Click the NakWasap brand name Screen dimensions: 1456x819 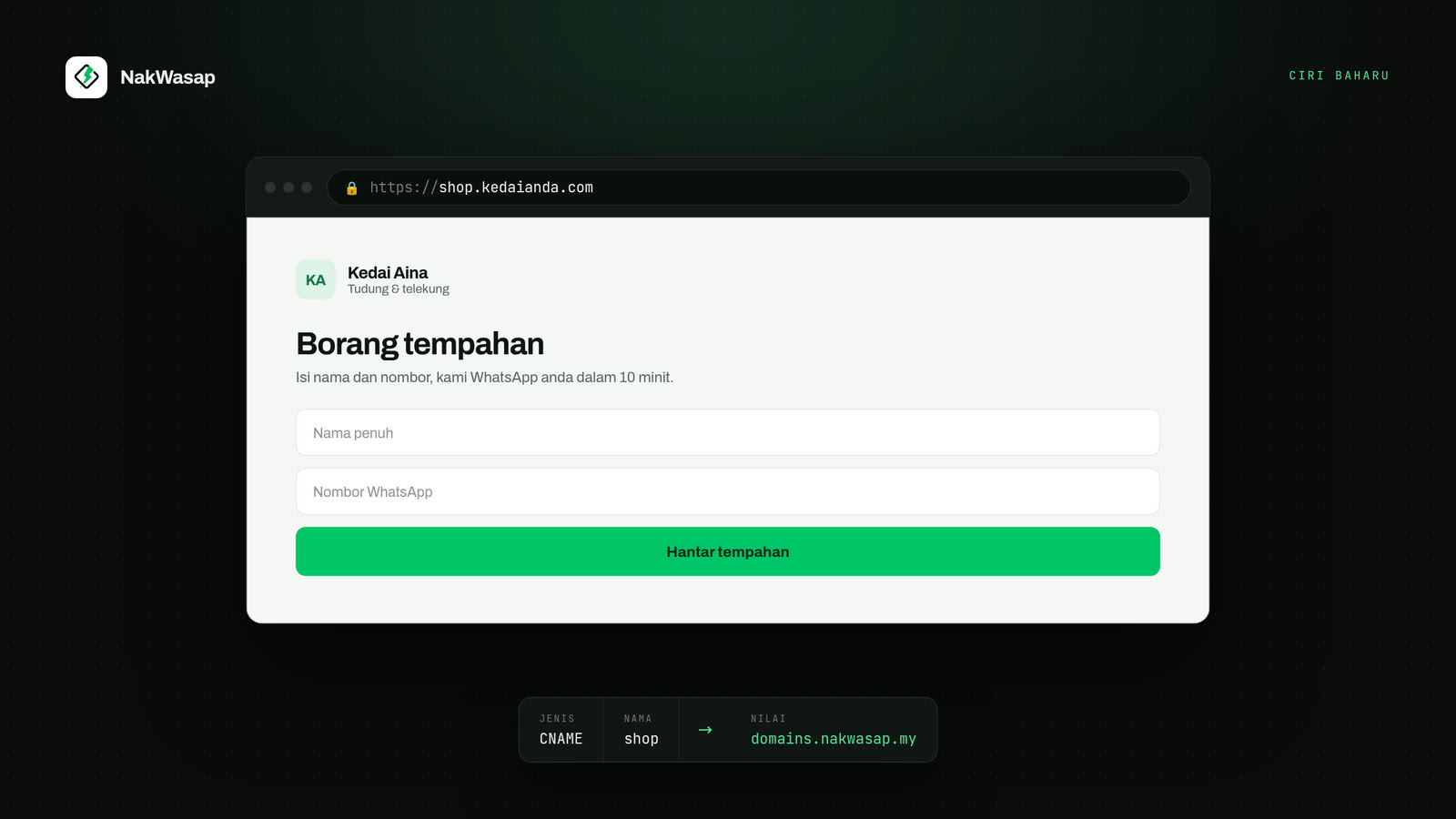point(167,77)
